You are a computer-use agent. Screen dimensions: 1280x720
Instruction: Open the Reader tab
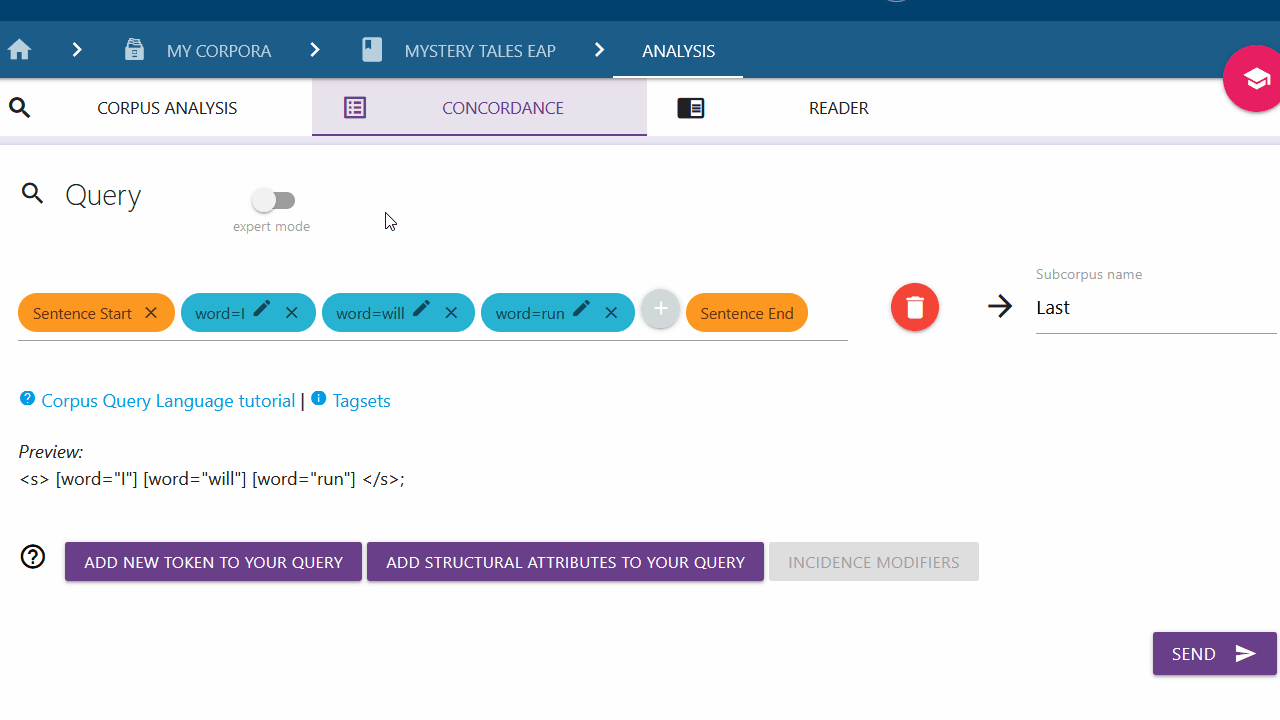(x=838, y=108)
